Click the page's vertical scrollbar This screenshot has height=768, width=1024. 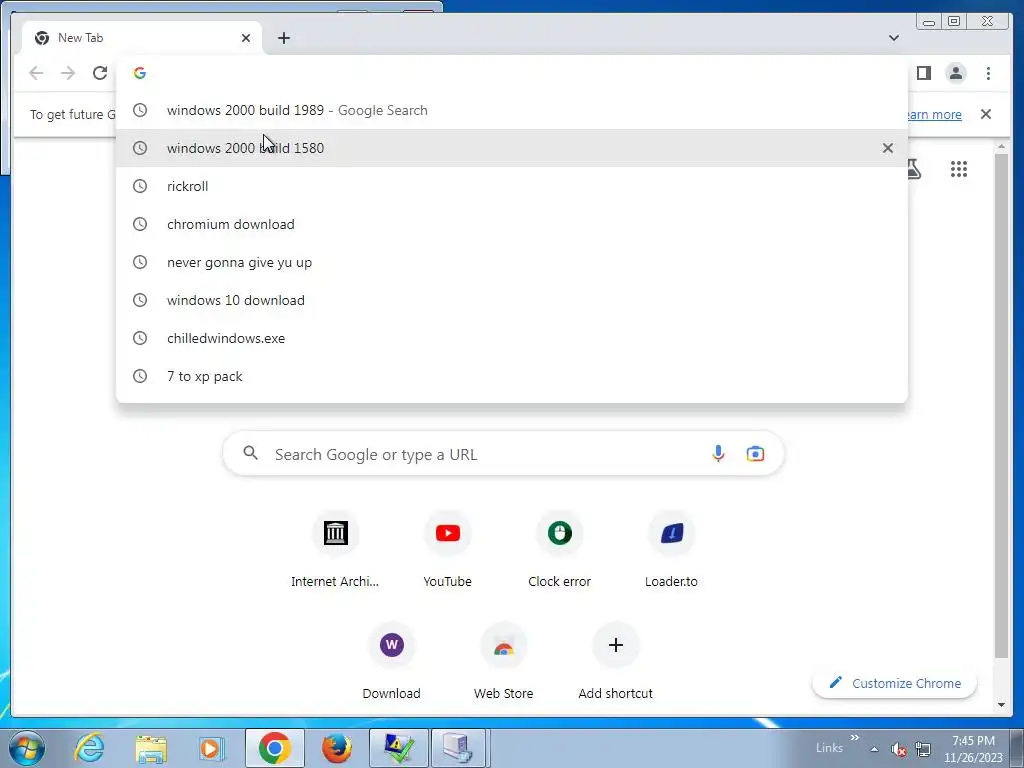(1001, 405)
